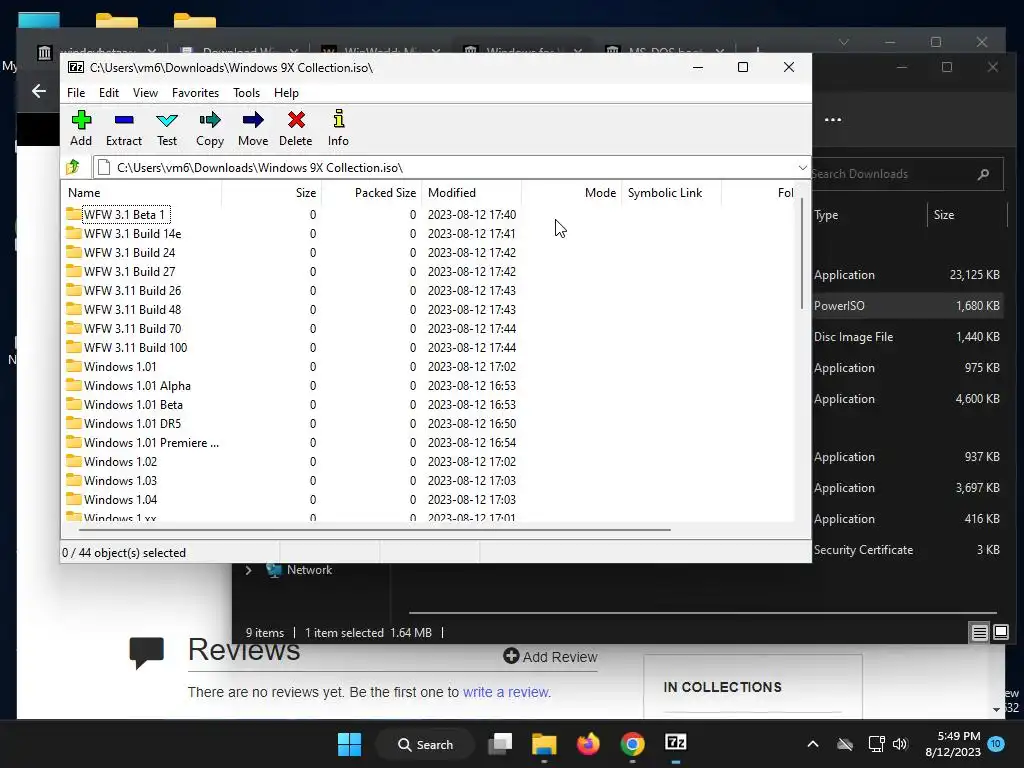Open Chrome from the taskbar
This screenshot has width=1024, height=768.
632,744
